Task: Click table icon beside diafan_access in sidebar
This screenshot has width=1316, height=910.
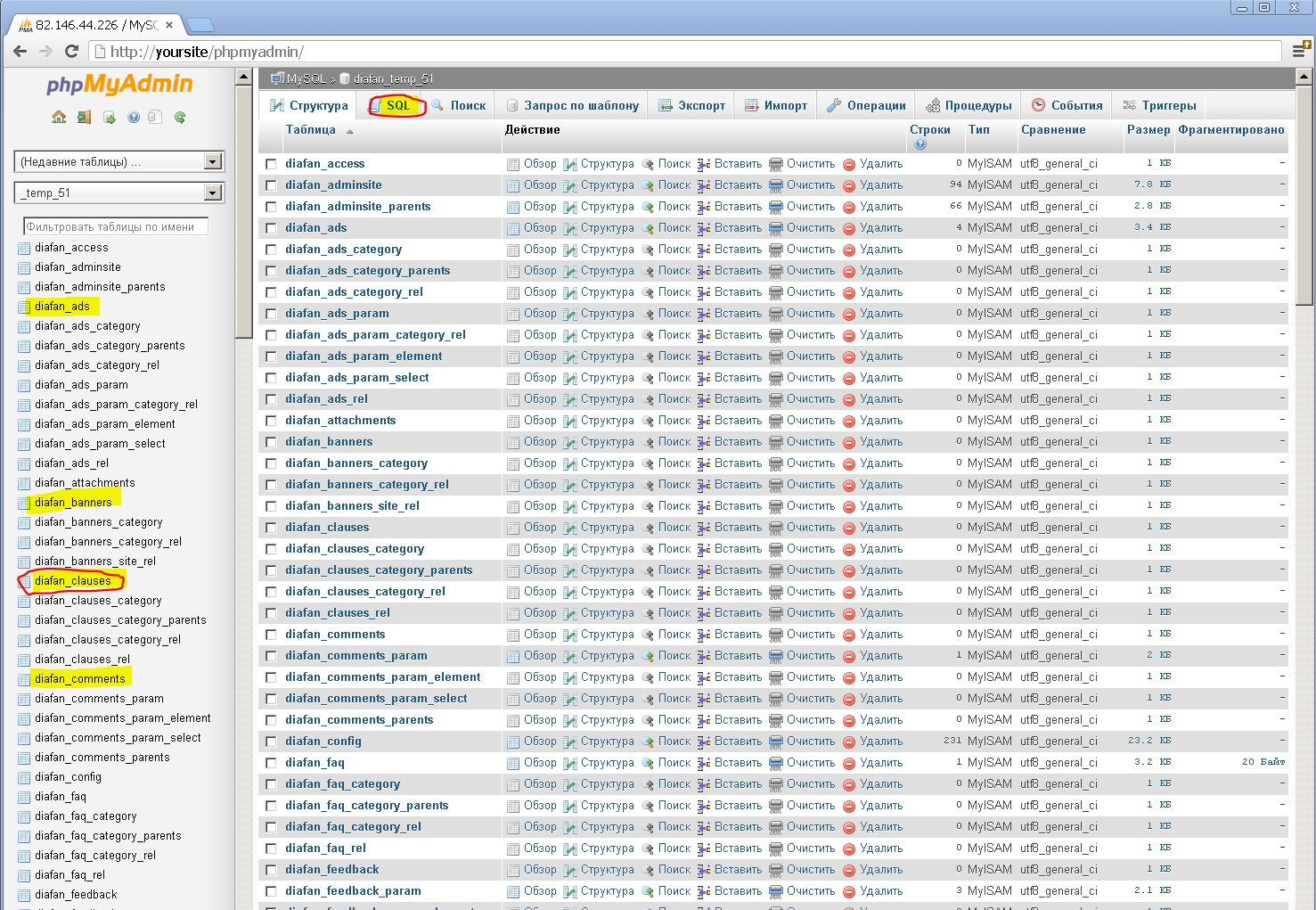Action: coord(24,248)
